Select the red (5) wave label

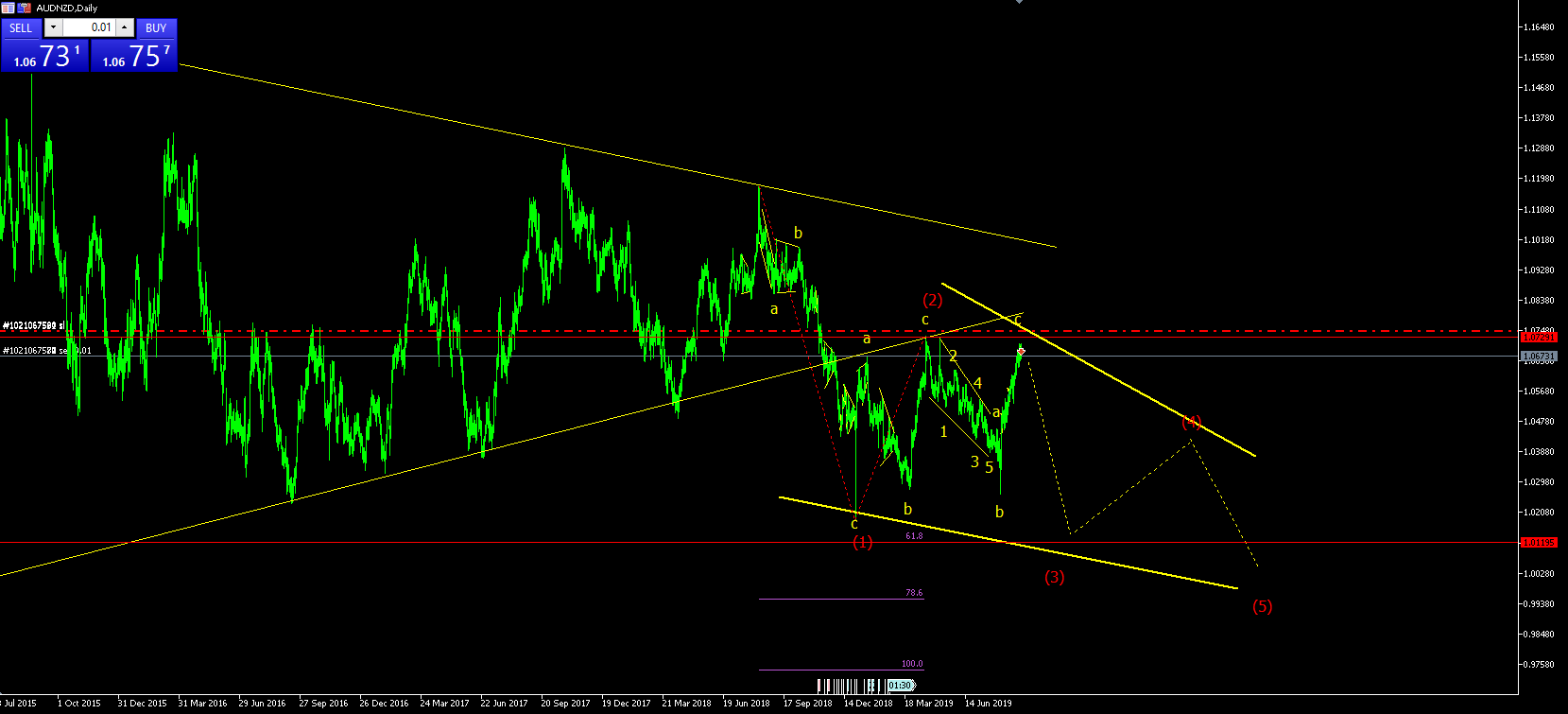(1263, 606)
